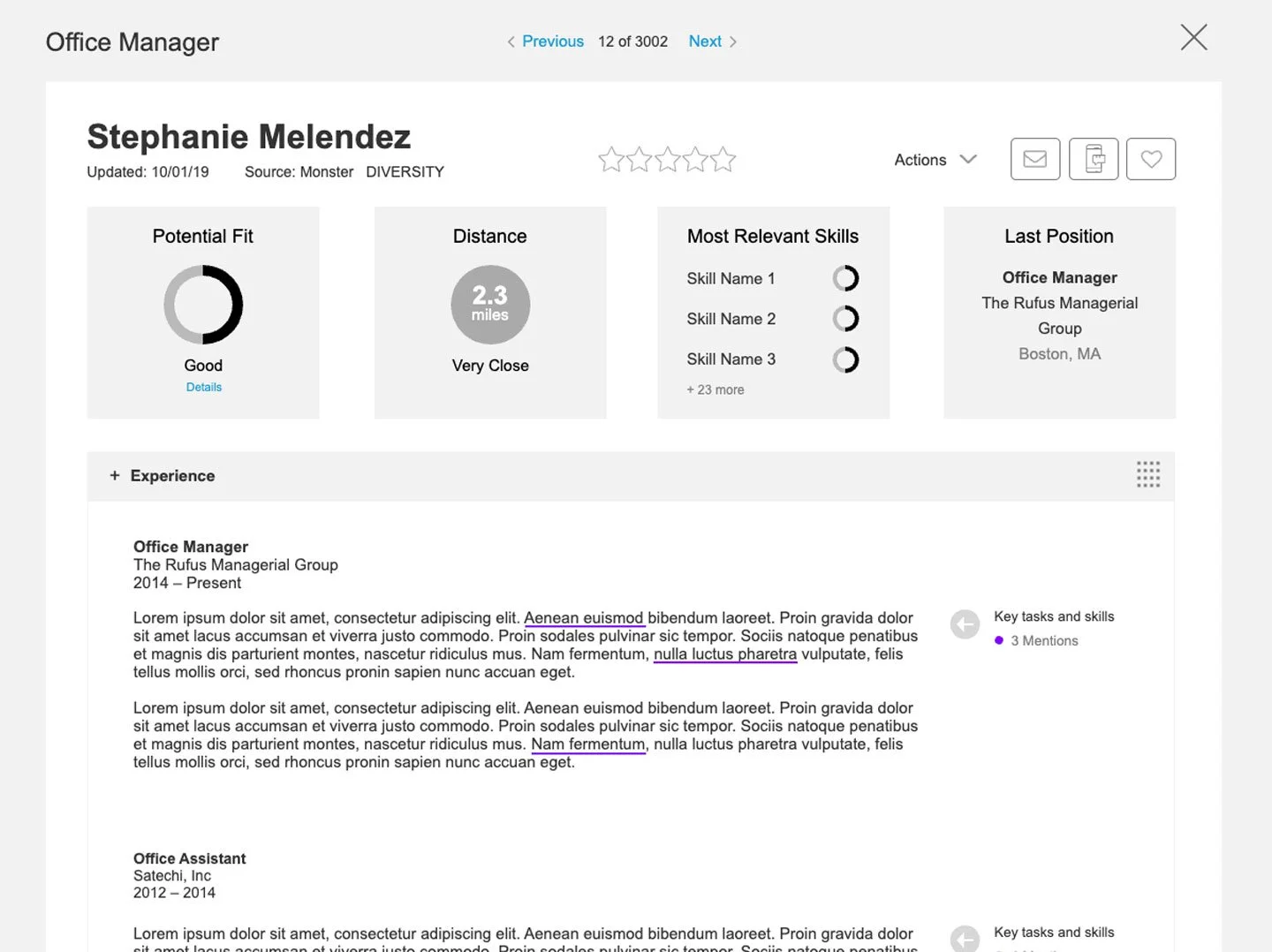Click the 'Stephanie Melendez' name heading
The height and width of the screenshot is (952, 1272).
click(x=249, y=137)
